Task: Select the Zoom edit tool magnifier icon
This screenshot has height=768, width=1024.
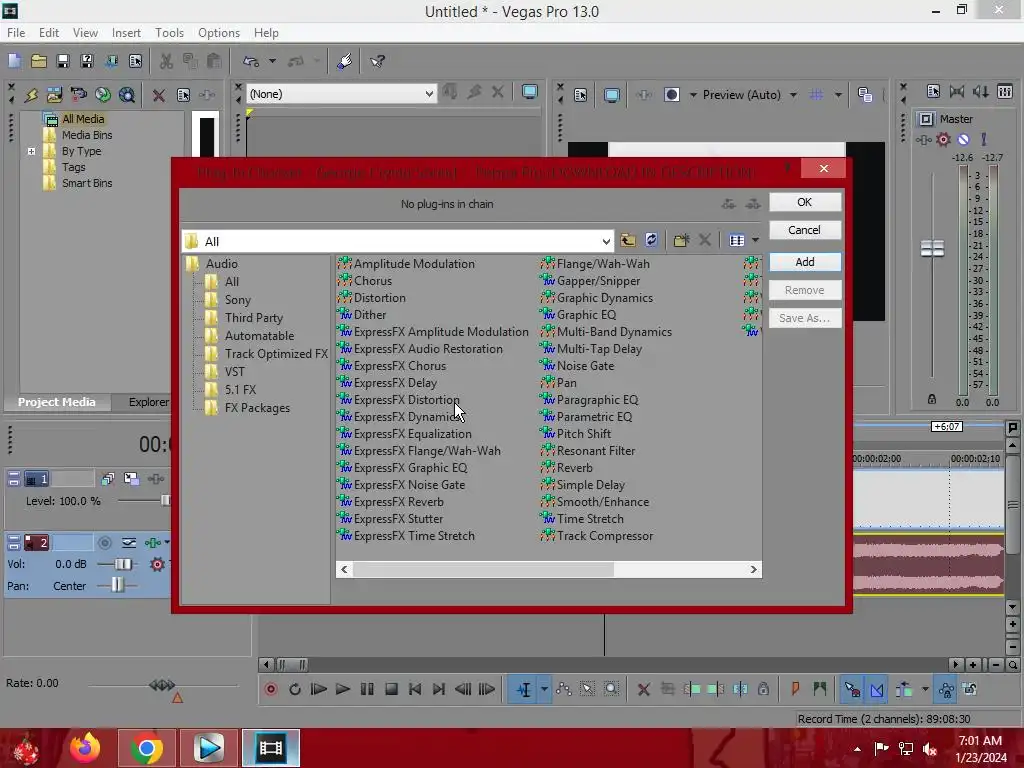Action: tap(611, 689)
